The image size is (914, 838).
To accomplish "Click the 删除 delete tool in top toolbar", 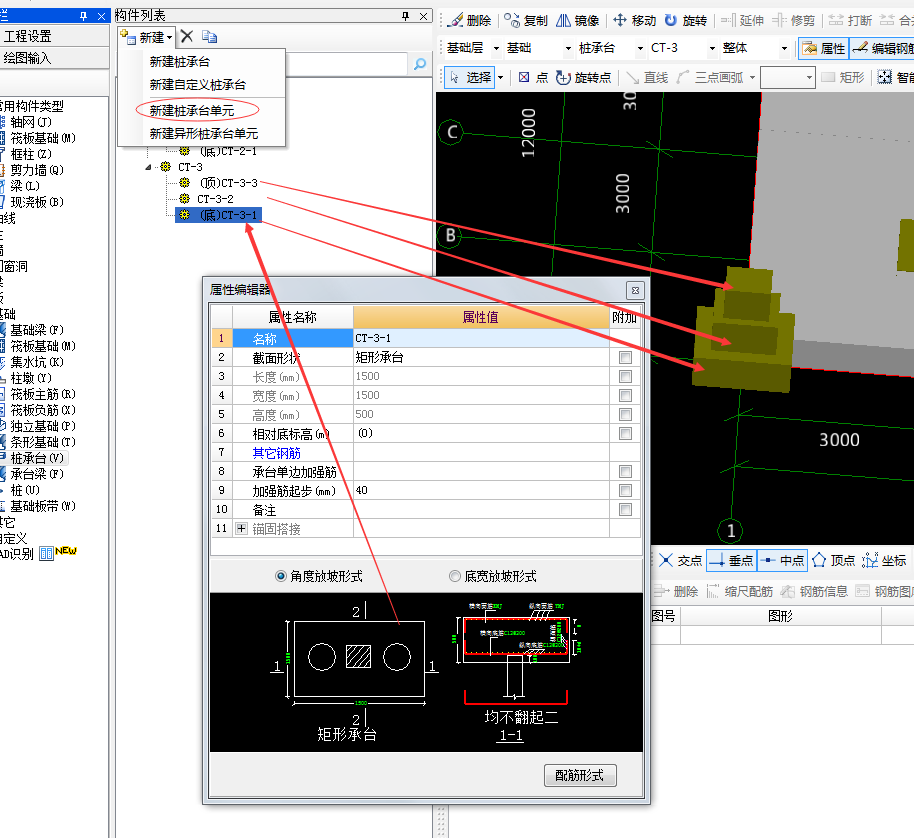I will [471, 20].
